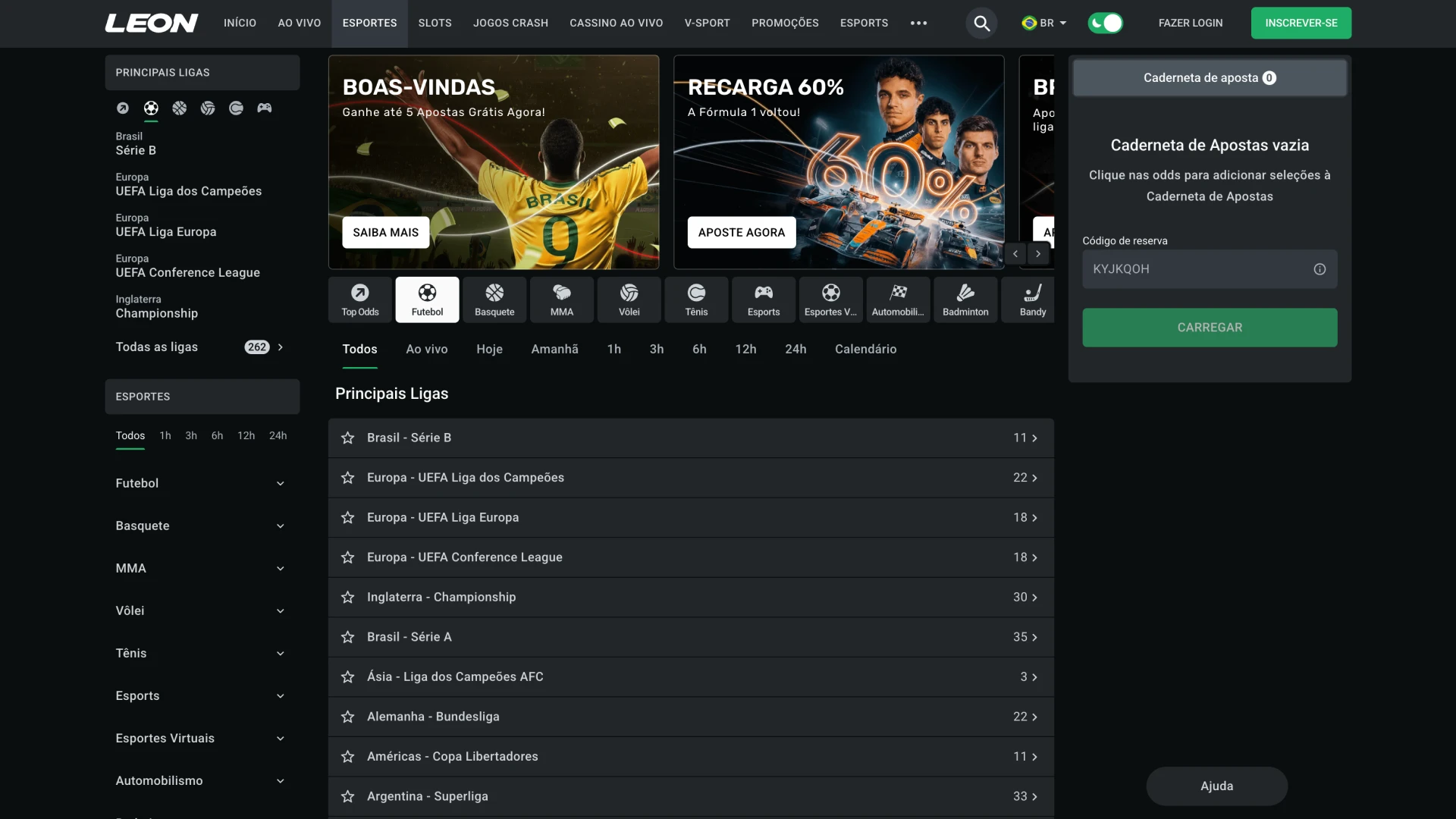Switch to the Hoje events tab
The image size is (1456, 819).
pos(489,350)
